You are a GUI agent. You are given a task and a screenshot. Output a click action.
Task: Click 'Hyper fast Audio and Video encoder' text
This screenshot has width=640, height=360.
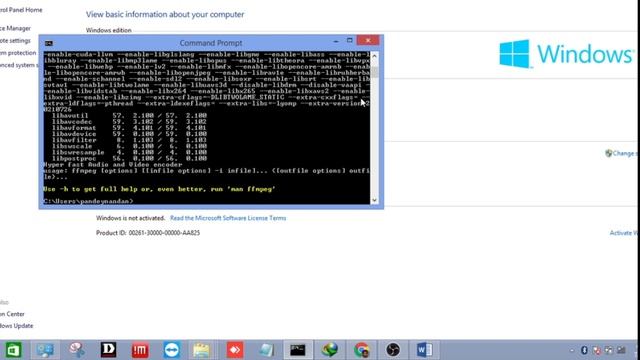click(x=113, y=164)
